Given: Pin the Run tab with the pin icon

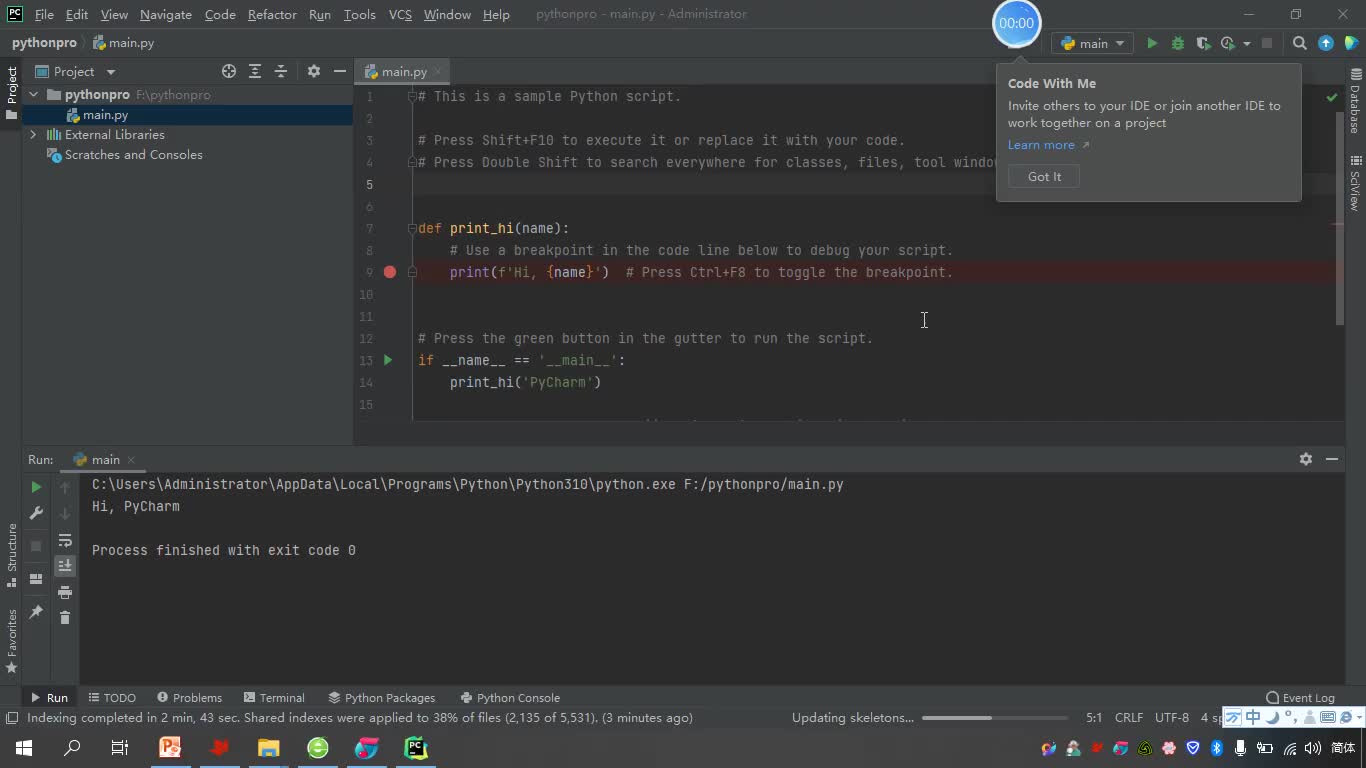Looking at the screenshot, I should coord(36,611).
